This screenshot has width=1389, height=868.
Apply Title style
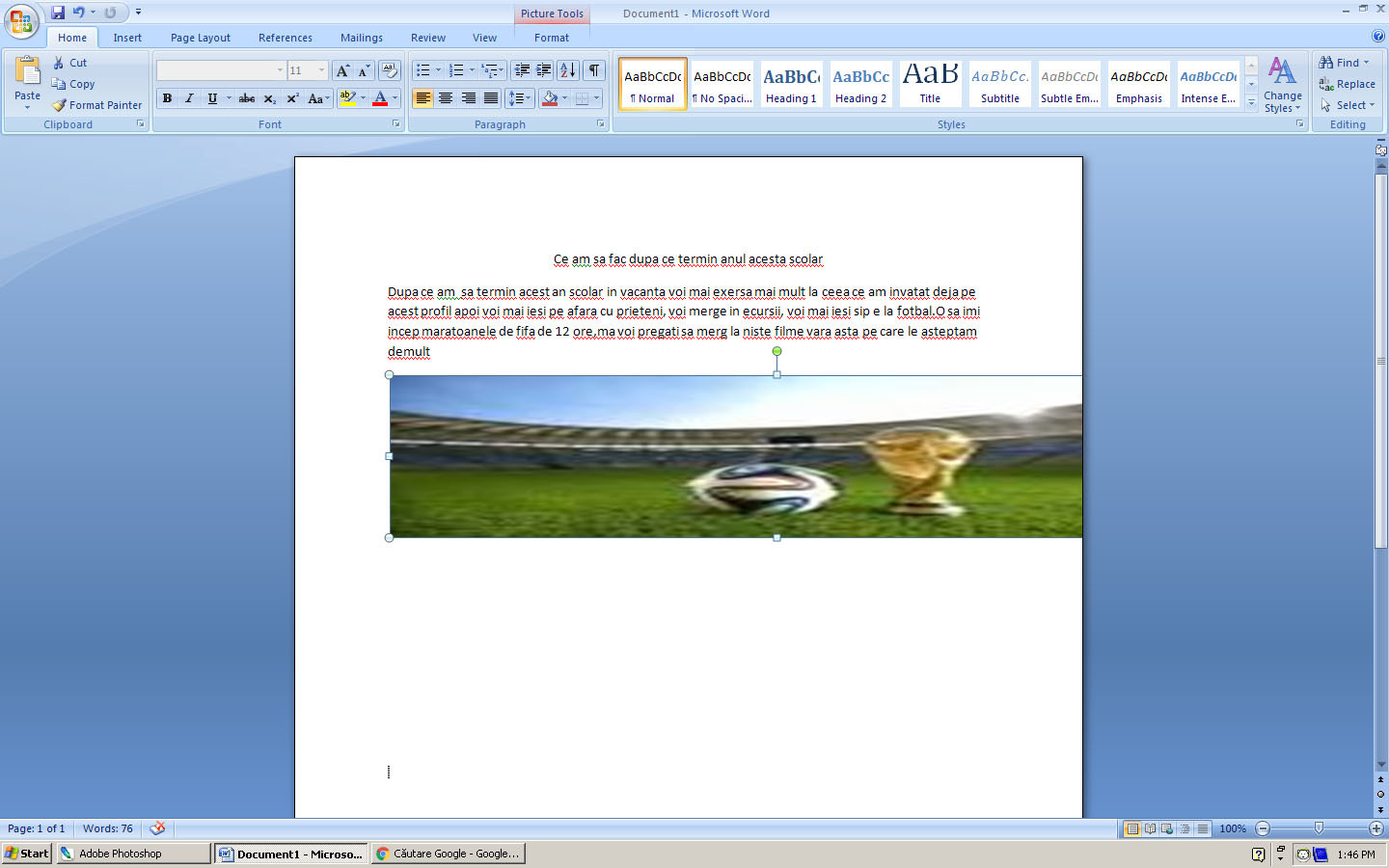tap(930, 84)
